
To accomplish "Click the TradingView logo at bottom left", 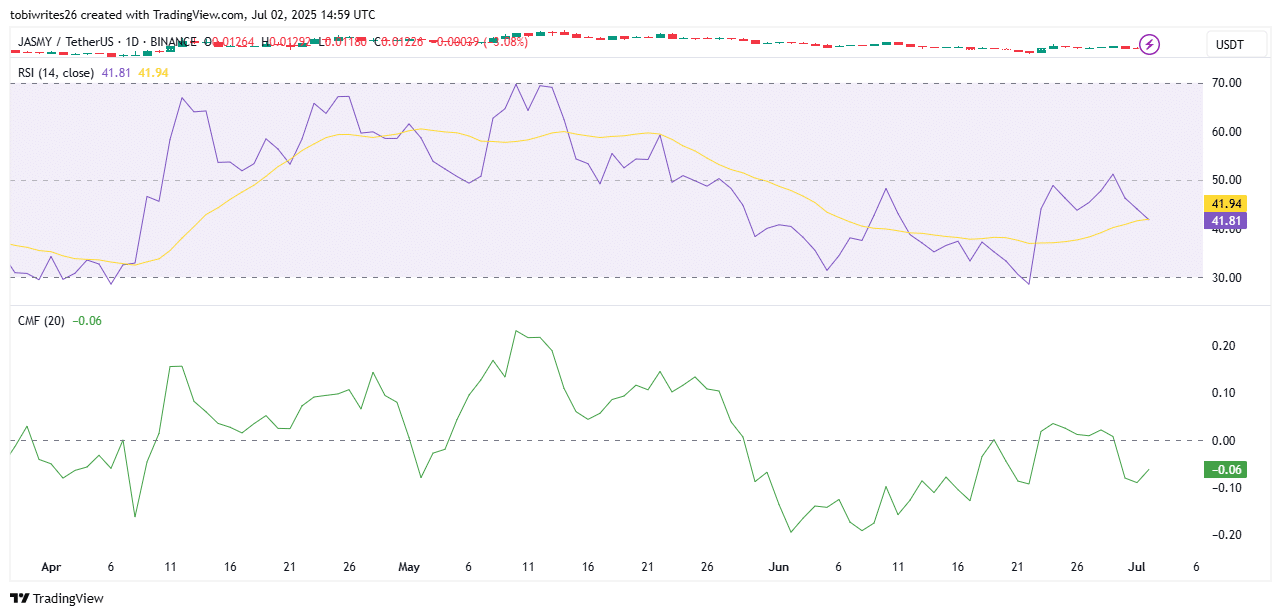I will pyautogui.click(x=58, y=598).
